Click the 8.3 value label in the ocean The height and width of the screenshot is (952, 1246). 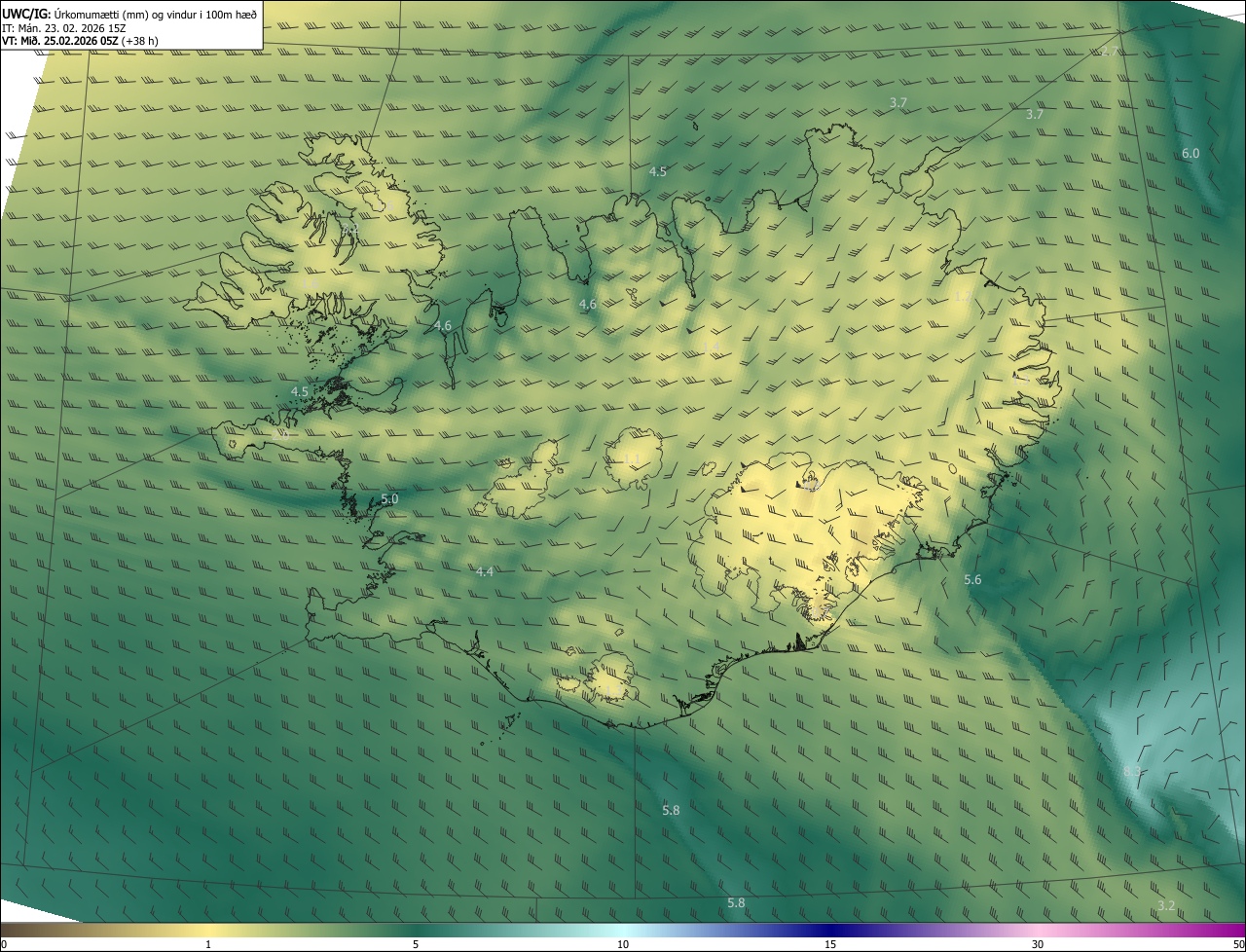(1132, 771)
